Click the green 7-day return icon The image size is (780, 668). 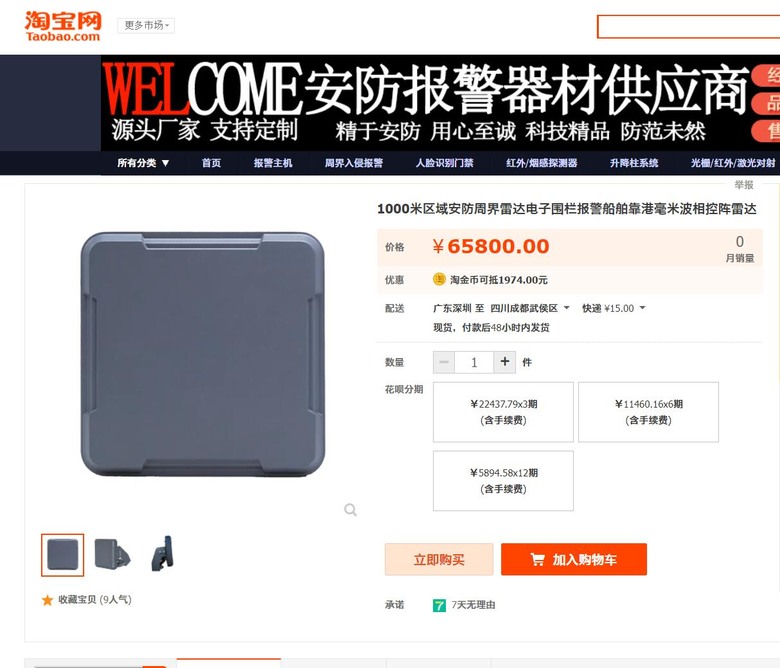[x=439, y=605]
